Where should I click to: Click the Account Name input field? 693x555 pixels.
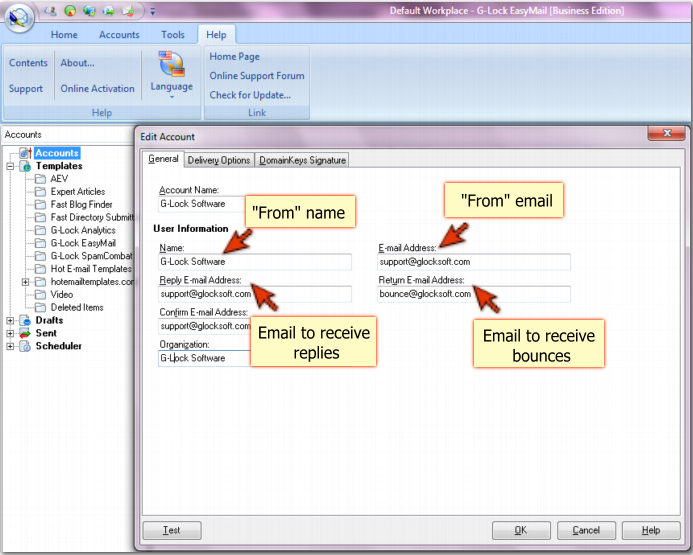[202, 204]
